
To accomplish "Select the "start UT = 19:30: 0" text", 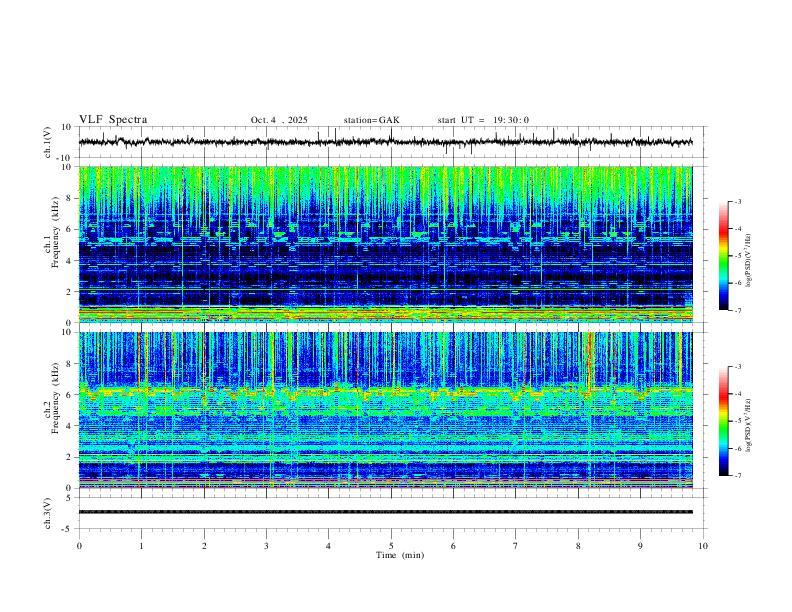I will click(483, 120).
